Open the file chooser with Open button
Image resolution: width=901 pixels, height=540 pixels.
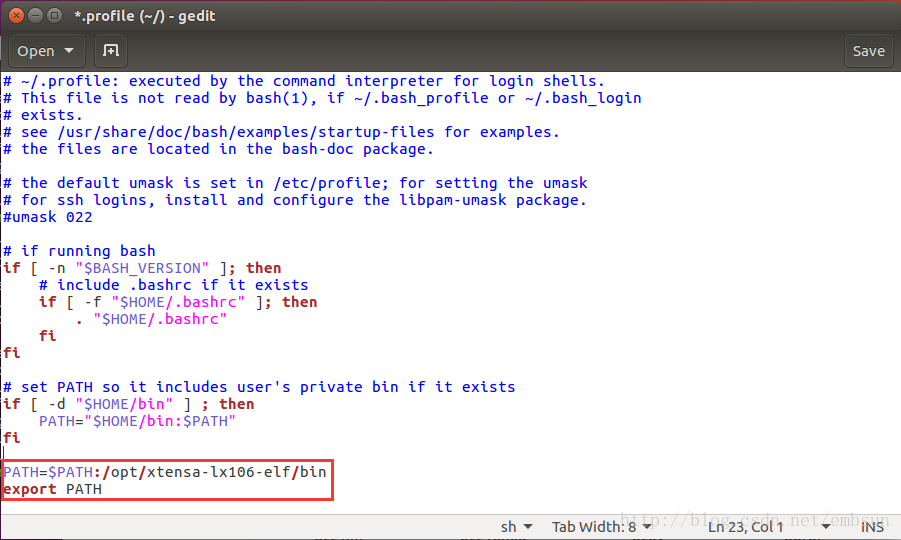[47, 51]
